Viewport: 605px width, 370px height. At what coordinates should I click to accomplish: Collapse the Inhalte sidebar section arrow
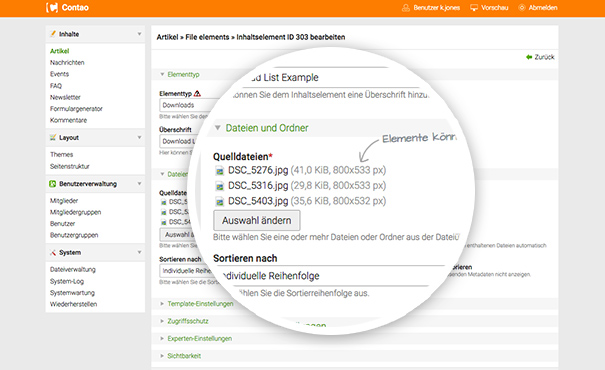click(x=139, y=34)
